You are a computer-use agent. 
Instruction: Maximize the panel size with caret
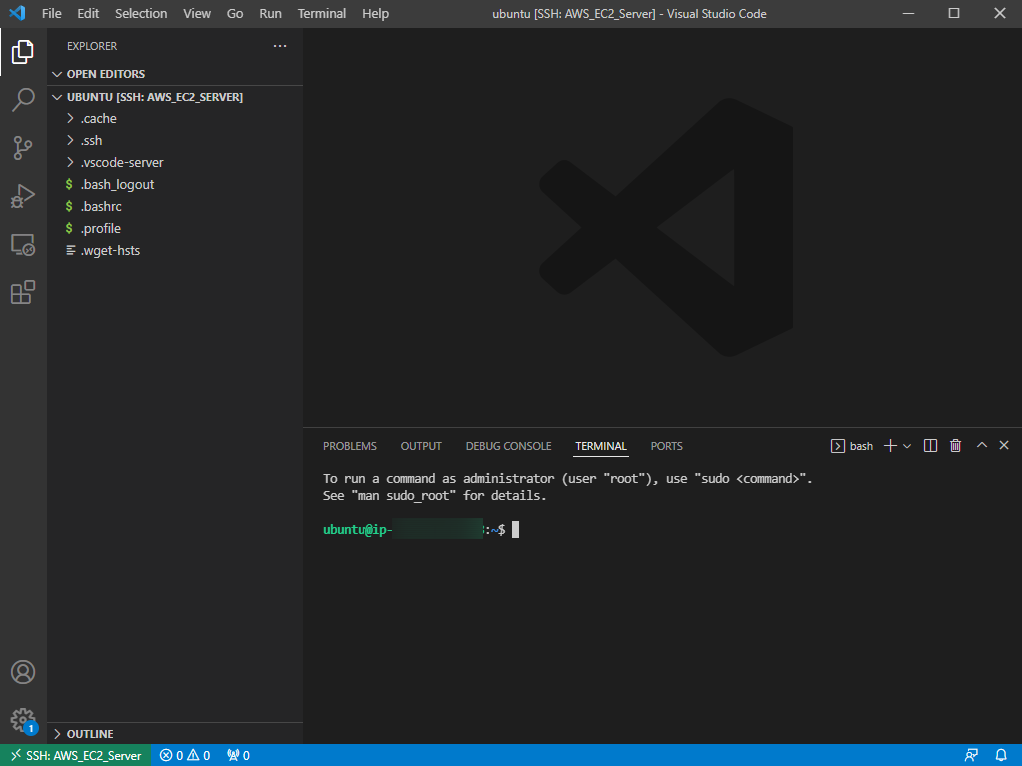pos(982,445)
